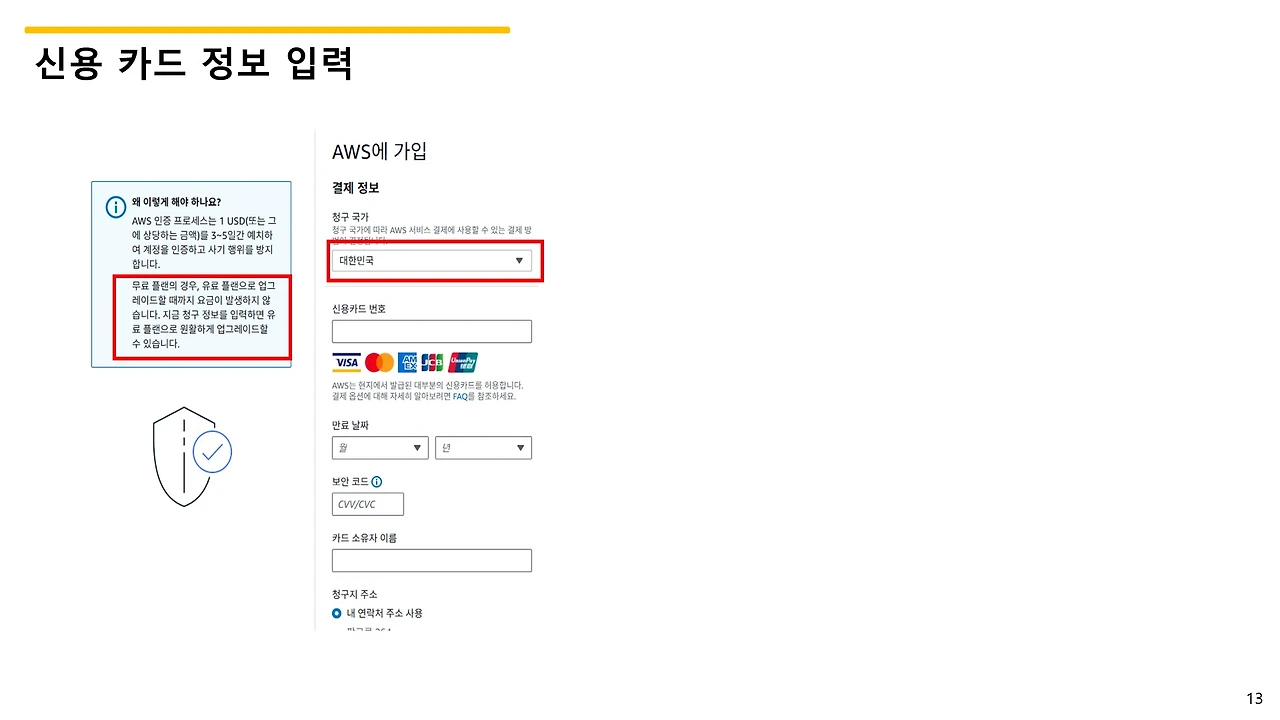1280x720 pixels.
Task: Select the Mastercard logo icon
Action: pos(380,362)
